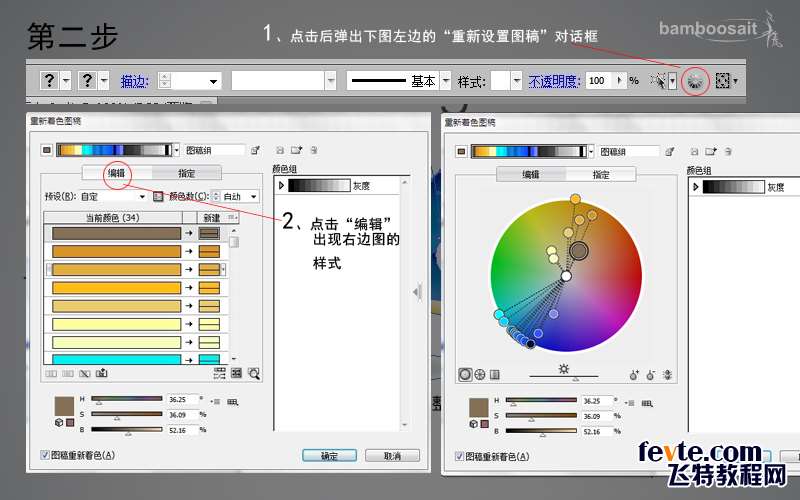Click the 确定 OK button

point(329,456)
